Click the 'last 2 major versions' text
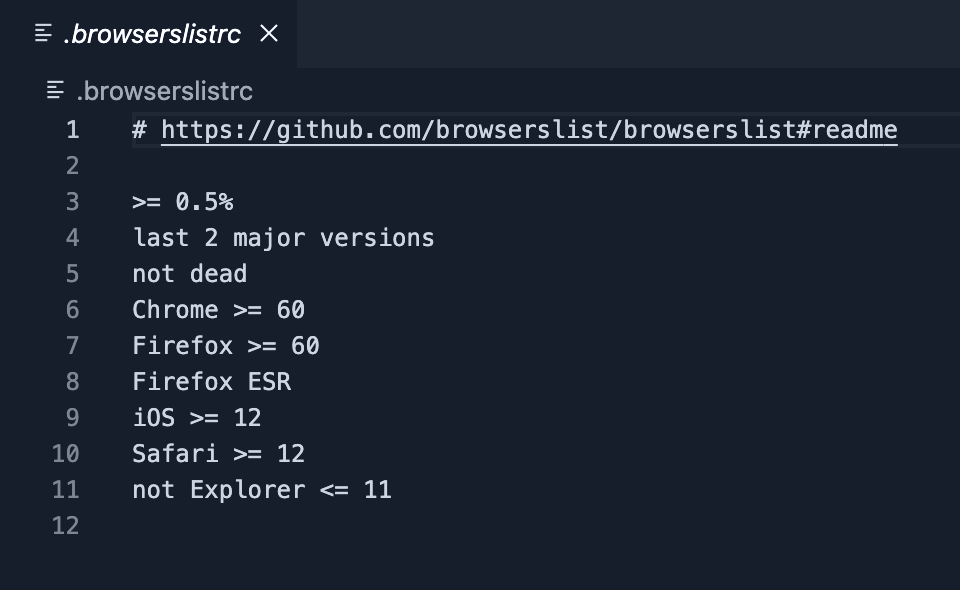The width and height of the screenshot is (960, 590). point(283,237)
